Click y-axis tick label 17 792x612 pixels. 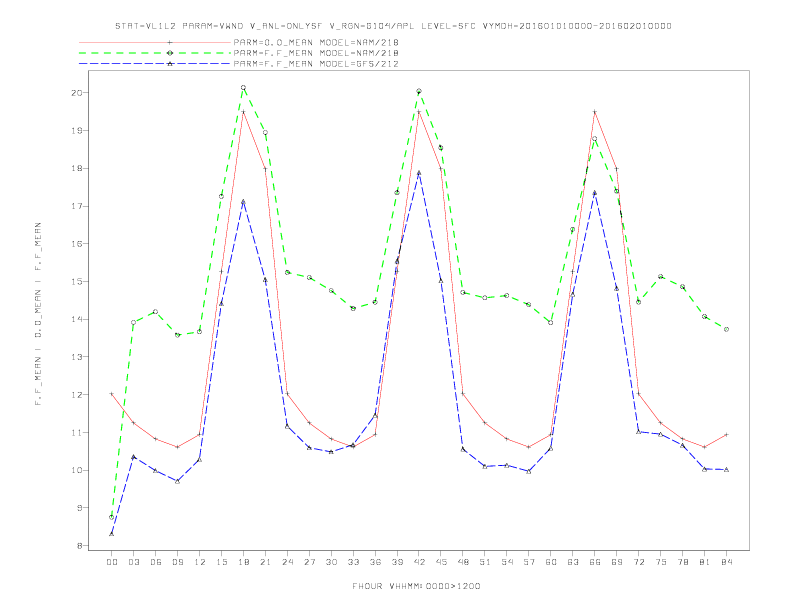pyautogui.click(x=77, y=206)
